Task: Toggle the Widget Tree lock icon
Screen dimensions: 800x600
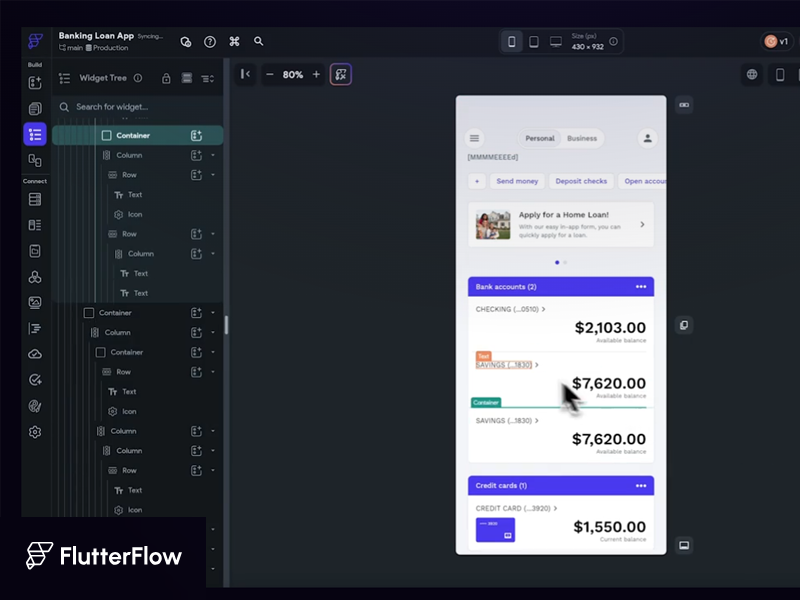Action: tap(166, 78)
